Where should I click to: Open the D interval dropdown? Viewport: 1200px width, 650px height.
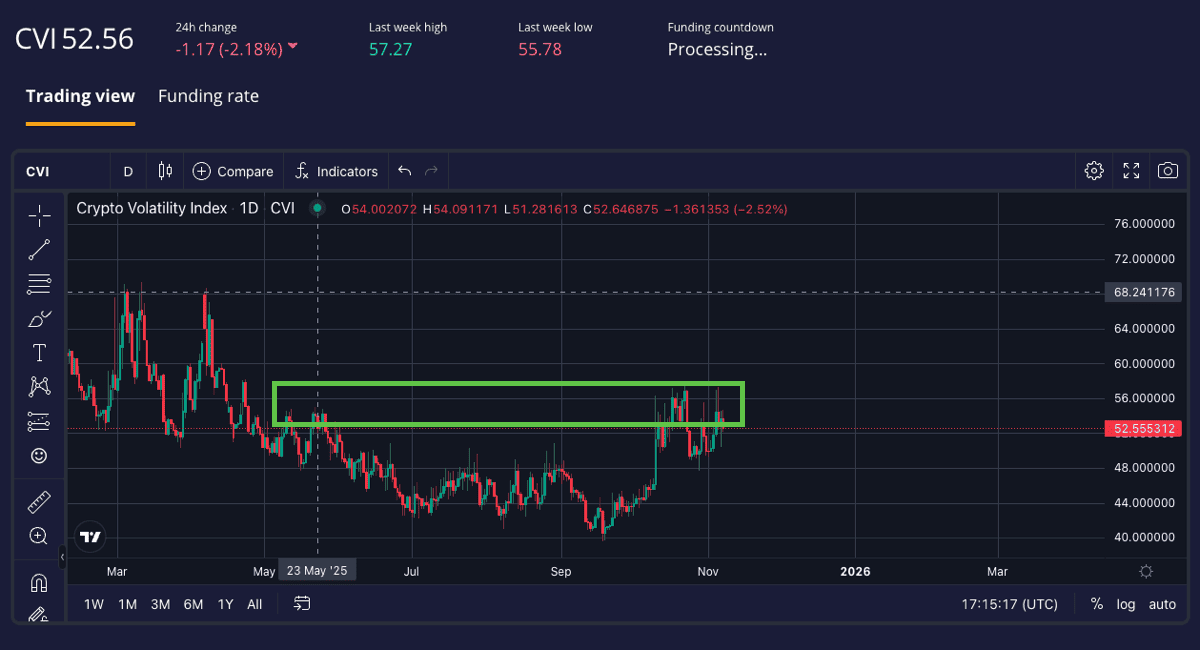coord(128,171)
